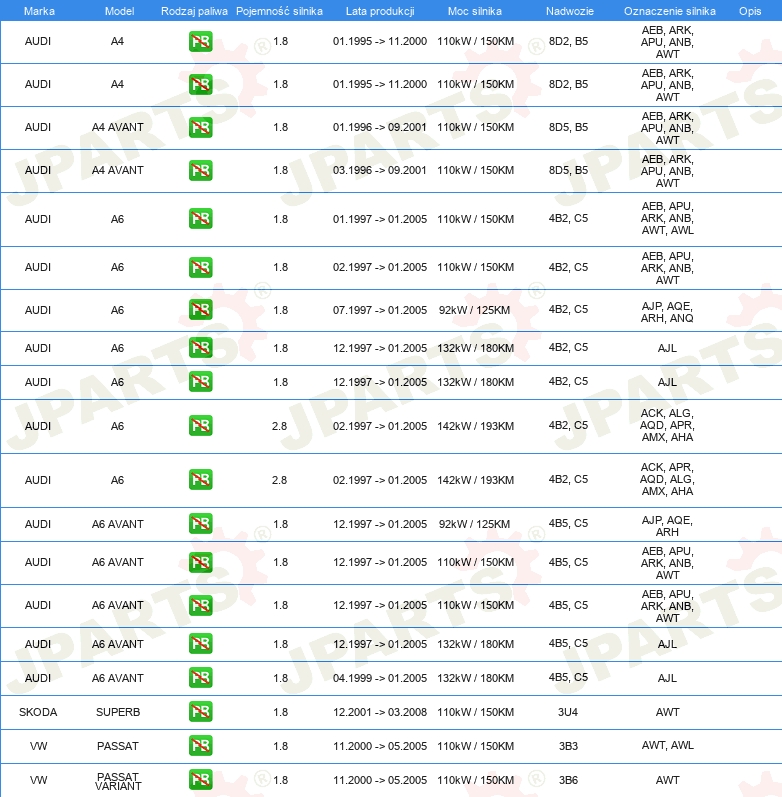Image resolution: width=782 pixels, height=797 pixels.
Task: Click the Model column header
Action: pos(119,11)
